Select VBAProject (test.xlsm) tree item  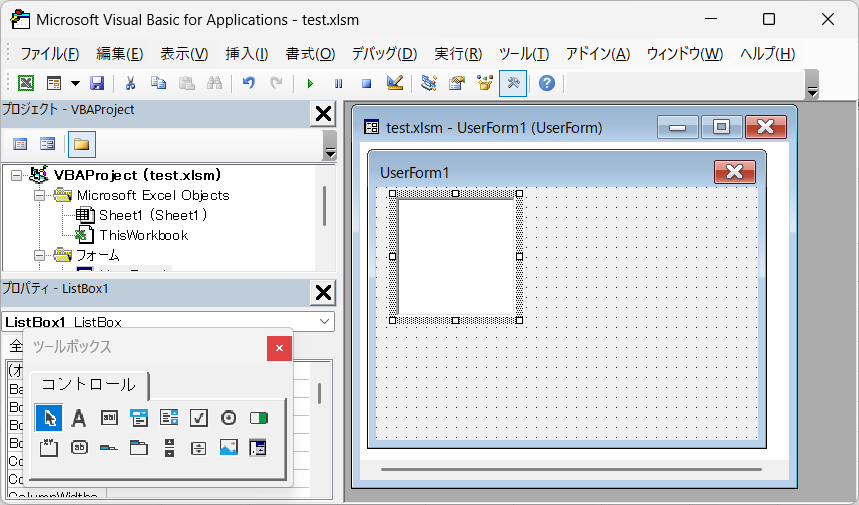point(137,175)
